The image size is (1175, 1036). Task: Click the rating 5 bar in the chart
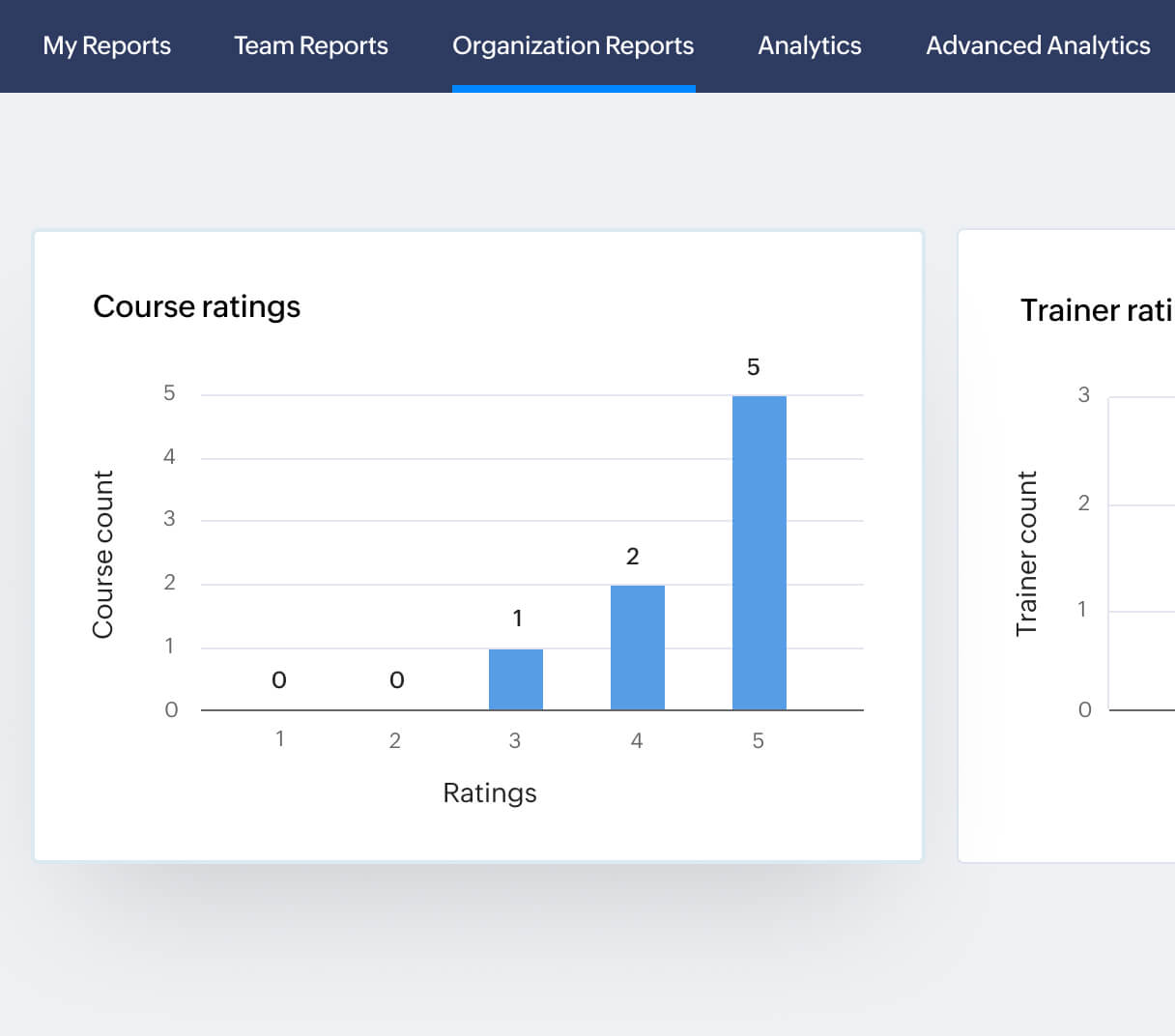[759, 553]
